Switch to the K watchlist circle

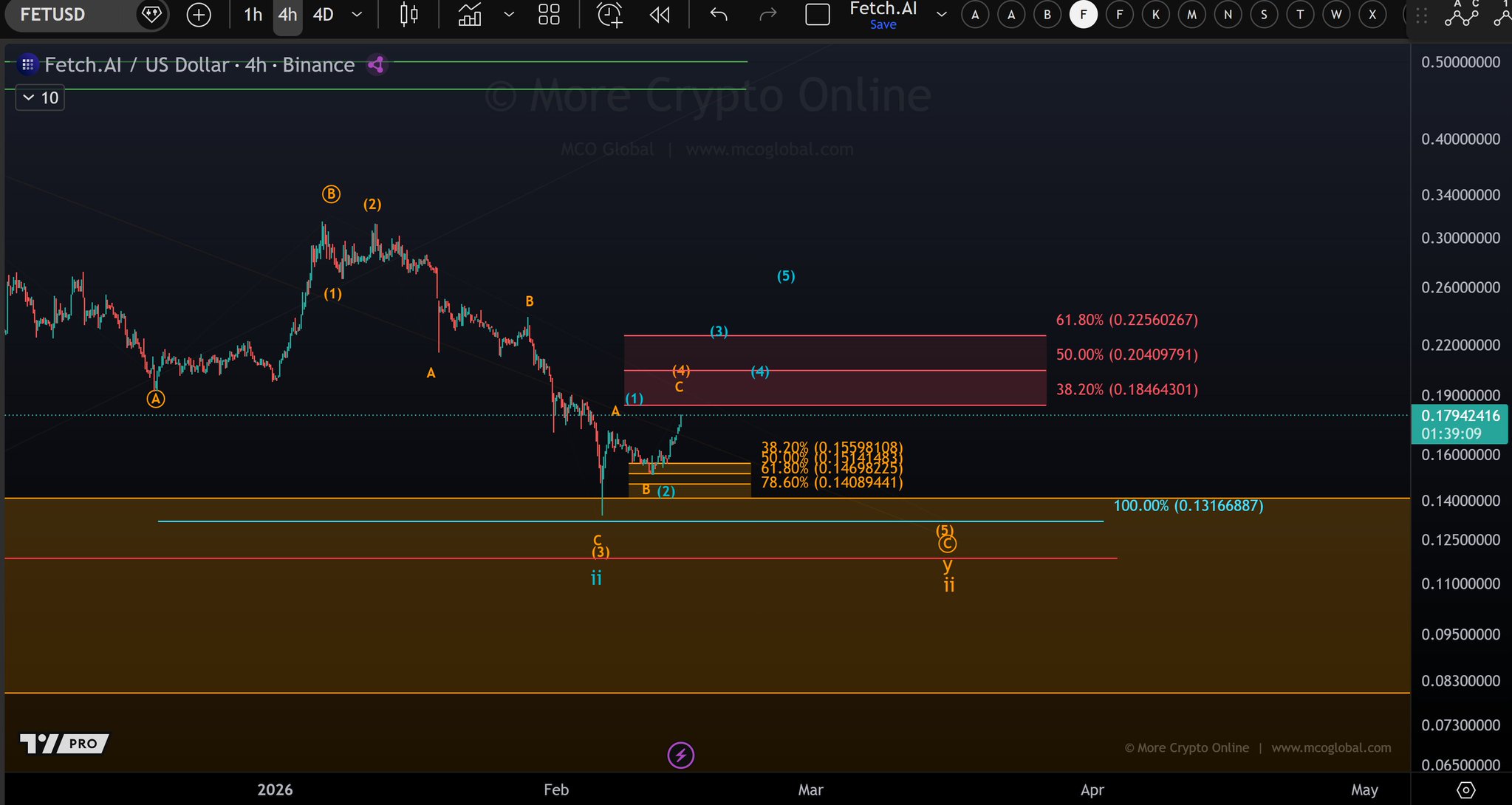pyautogui.click(x=1155, y=14)
